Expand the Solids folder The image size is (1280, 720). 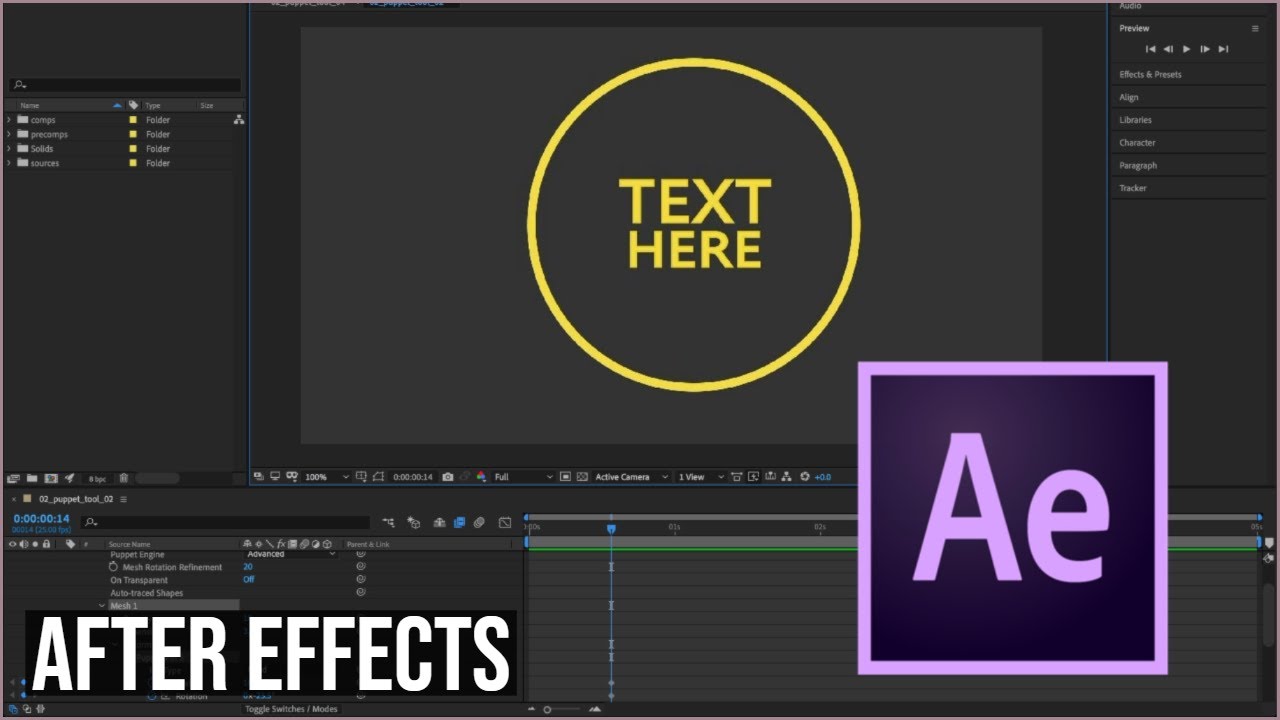coord(10,149)
